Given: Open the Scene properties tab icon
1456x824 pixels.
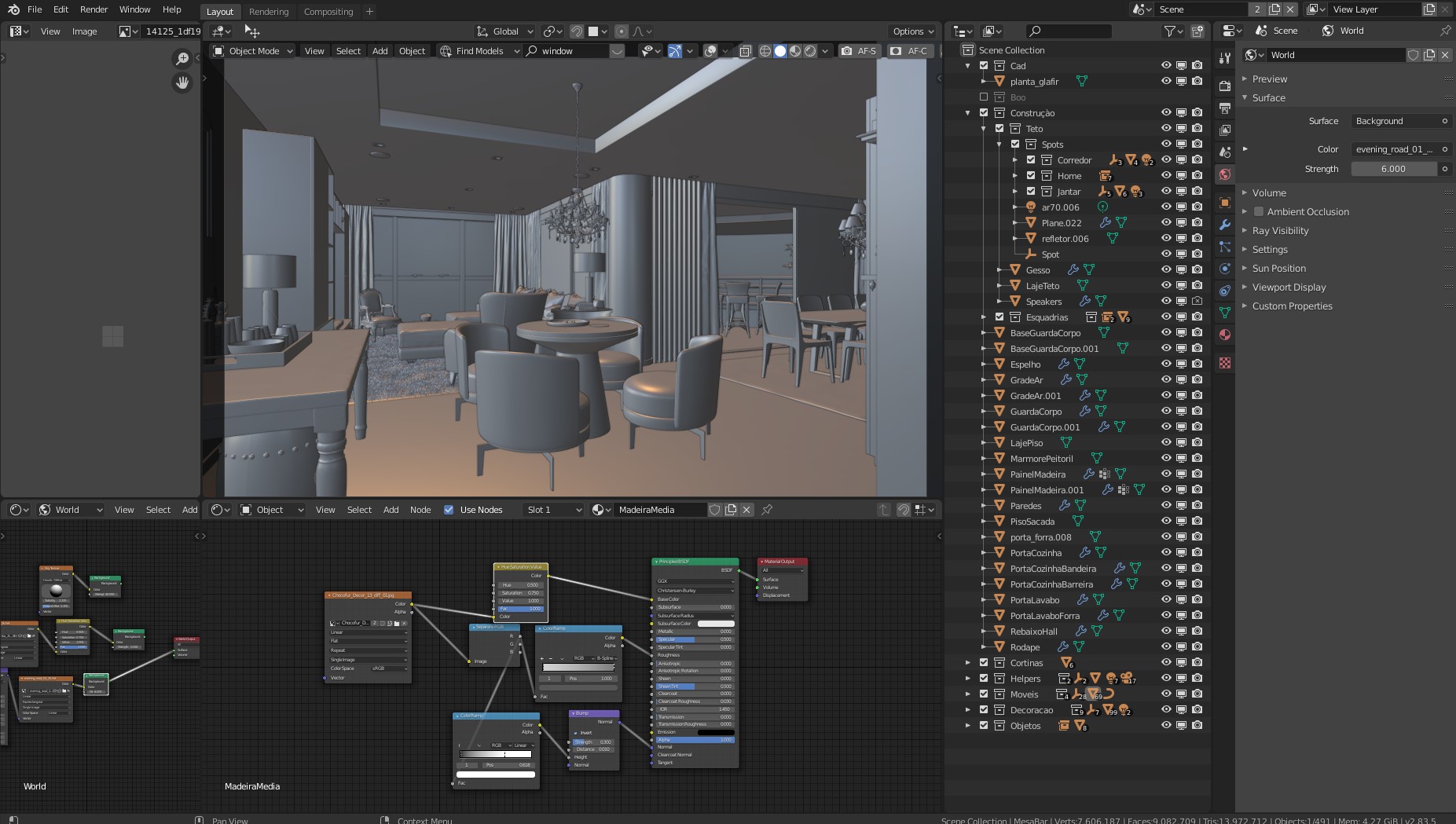Looking at the screenshot, I should (1224, 152).
